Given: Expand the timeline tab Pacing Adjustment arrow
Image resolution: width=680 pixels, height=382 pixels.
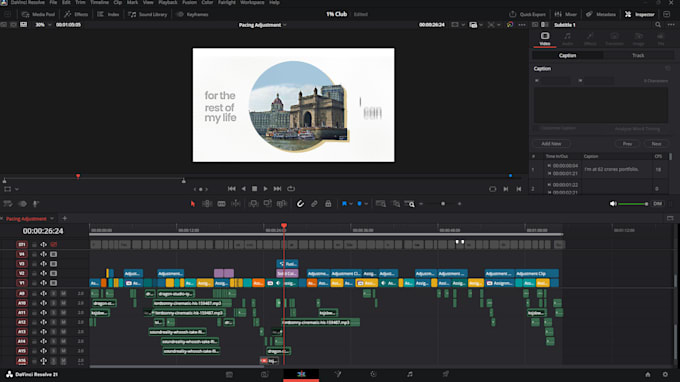Looking at the screenshot, I should click(52, 219).
